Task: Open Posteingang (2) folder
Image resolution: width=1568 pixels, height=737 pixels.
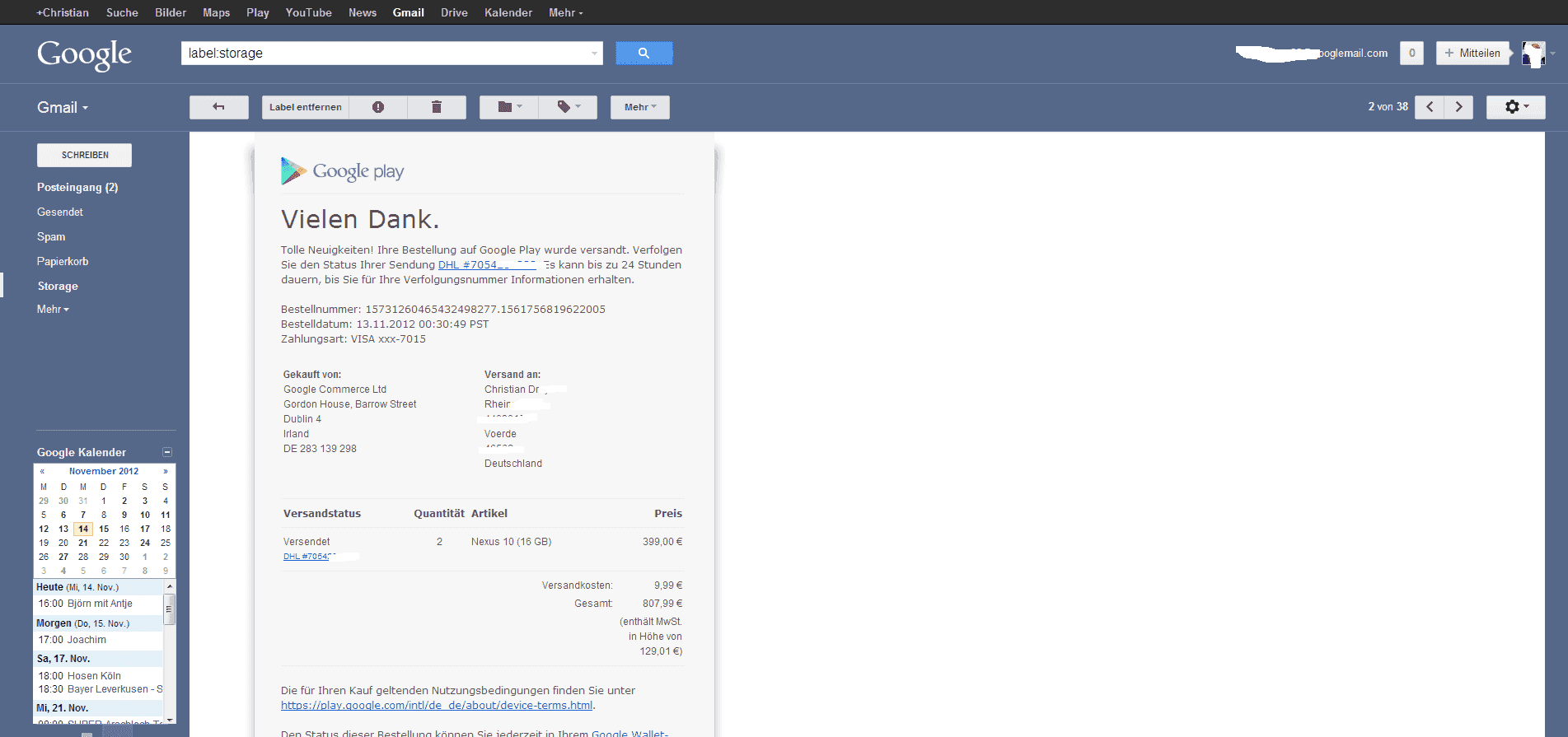Action: click(x=77, y=187)
